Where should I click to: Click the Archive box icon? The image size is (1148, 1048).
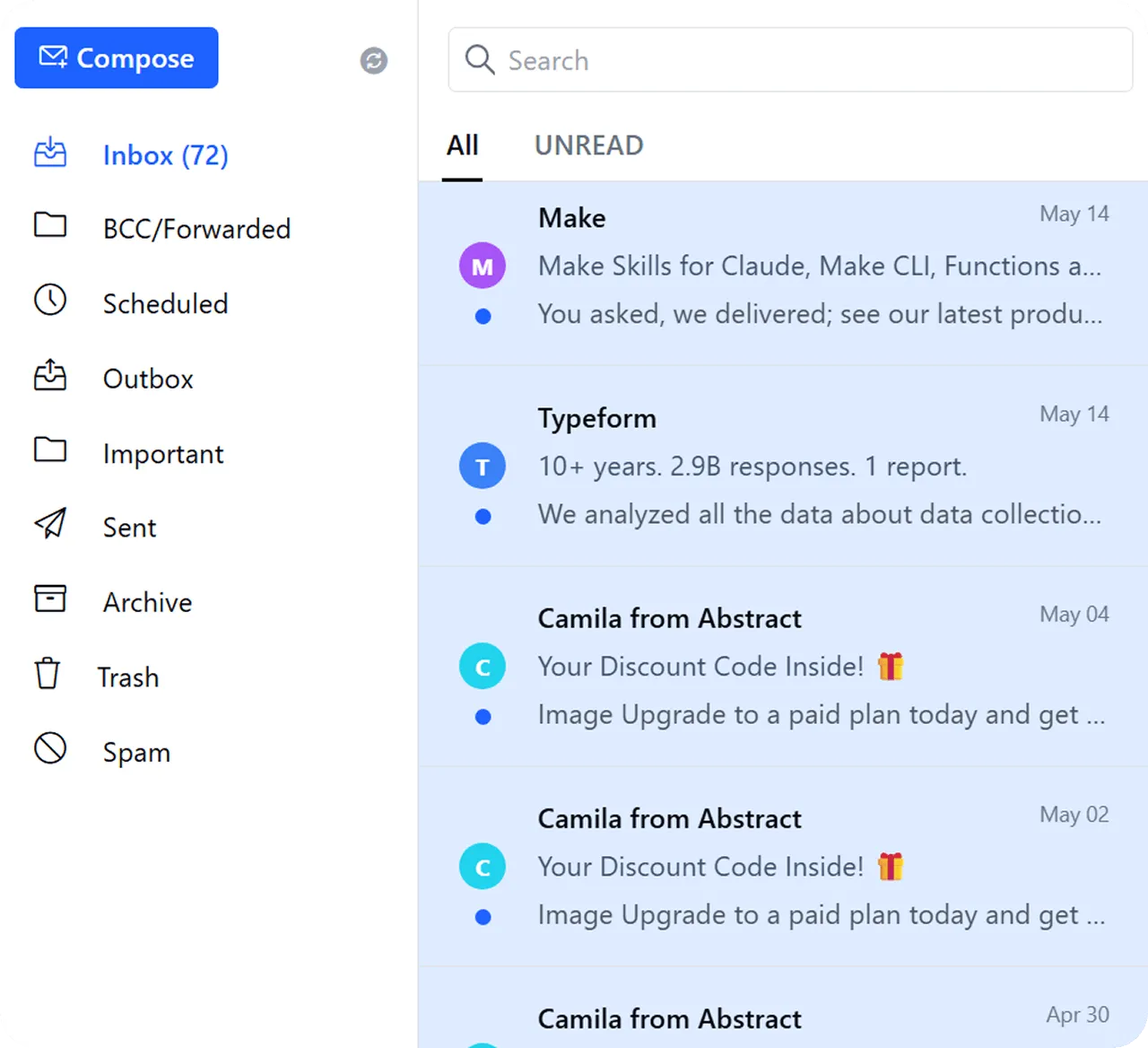(50, 598)
